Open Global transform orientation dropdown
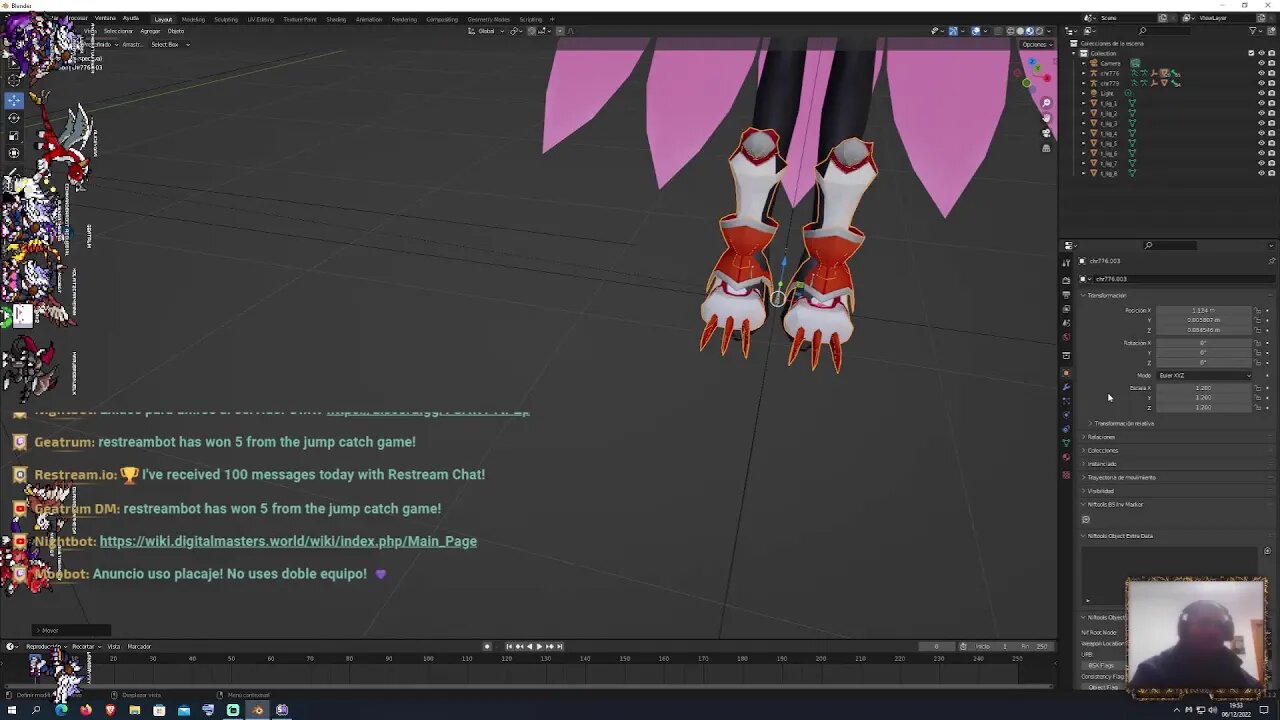This screenshot has width=1280, height=720. coord(487,31)
